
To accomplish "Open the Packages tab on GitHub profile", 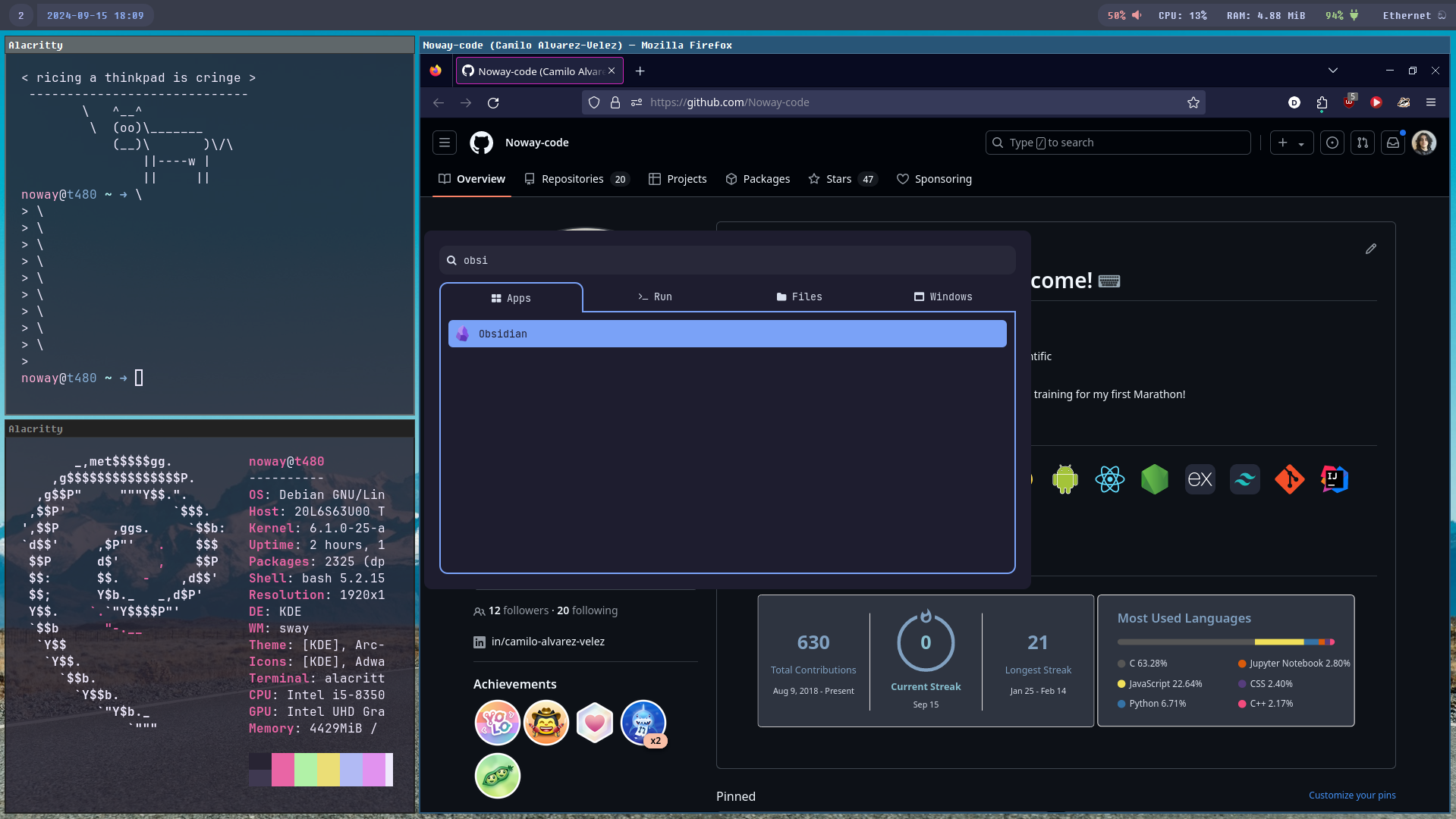I will coord(757,179).
